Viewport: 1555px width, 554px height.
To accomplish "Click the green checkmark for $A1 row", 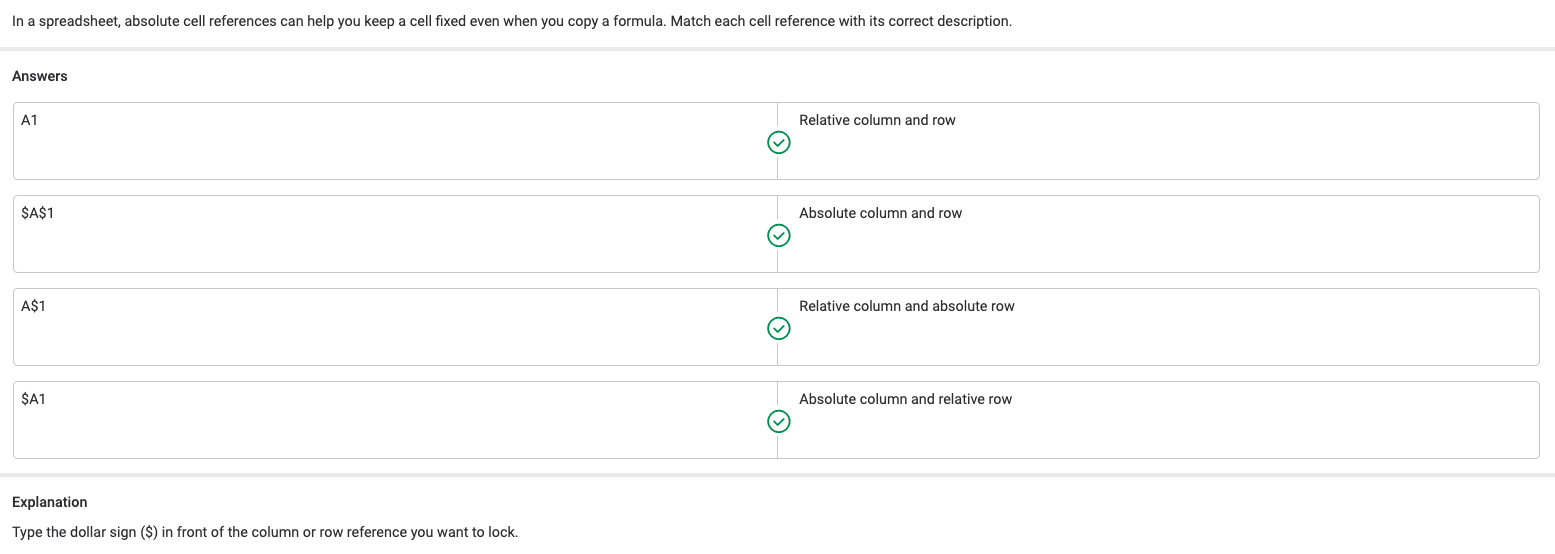I will [x=778, y=421].
